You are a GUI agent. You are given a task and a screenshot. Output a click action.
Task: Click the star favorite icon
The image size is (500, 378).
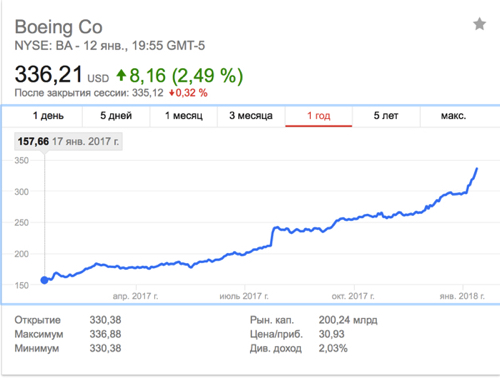coord(479,24)
